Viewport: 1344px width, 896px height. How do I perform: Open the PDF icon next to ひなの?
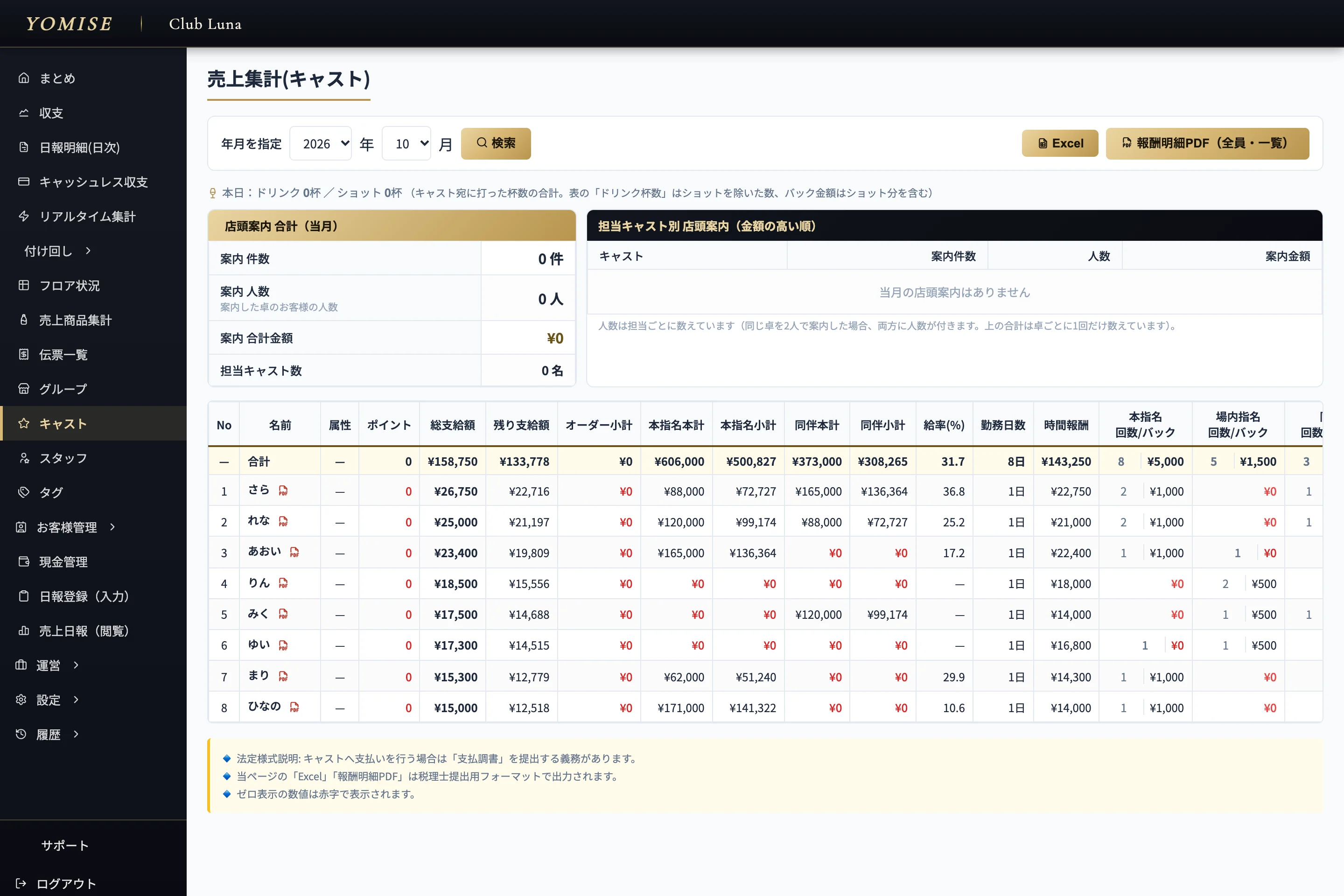pyautogui.click(x=294, y=707)
